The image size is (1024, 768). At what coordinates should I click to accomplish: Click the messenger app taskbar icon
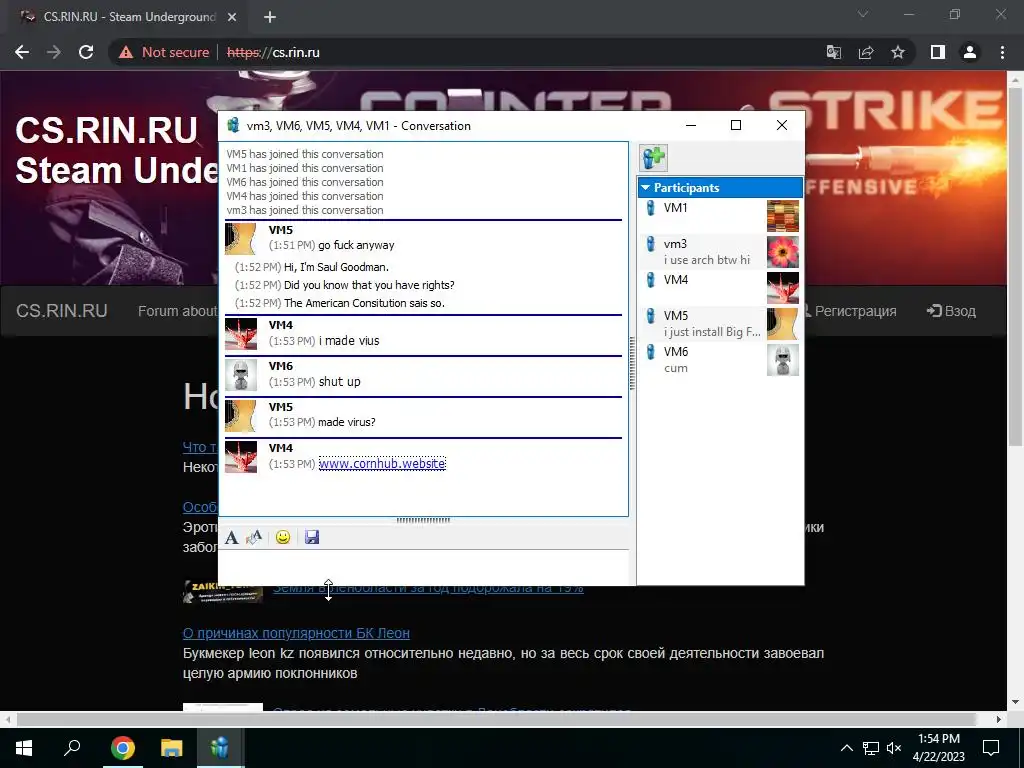220,748
